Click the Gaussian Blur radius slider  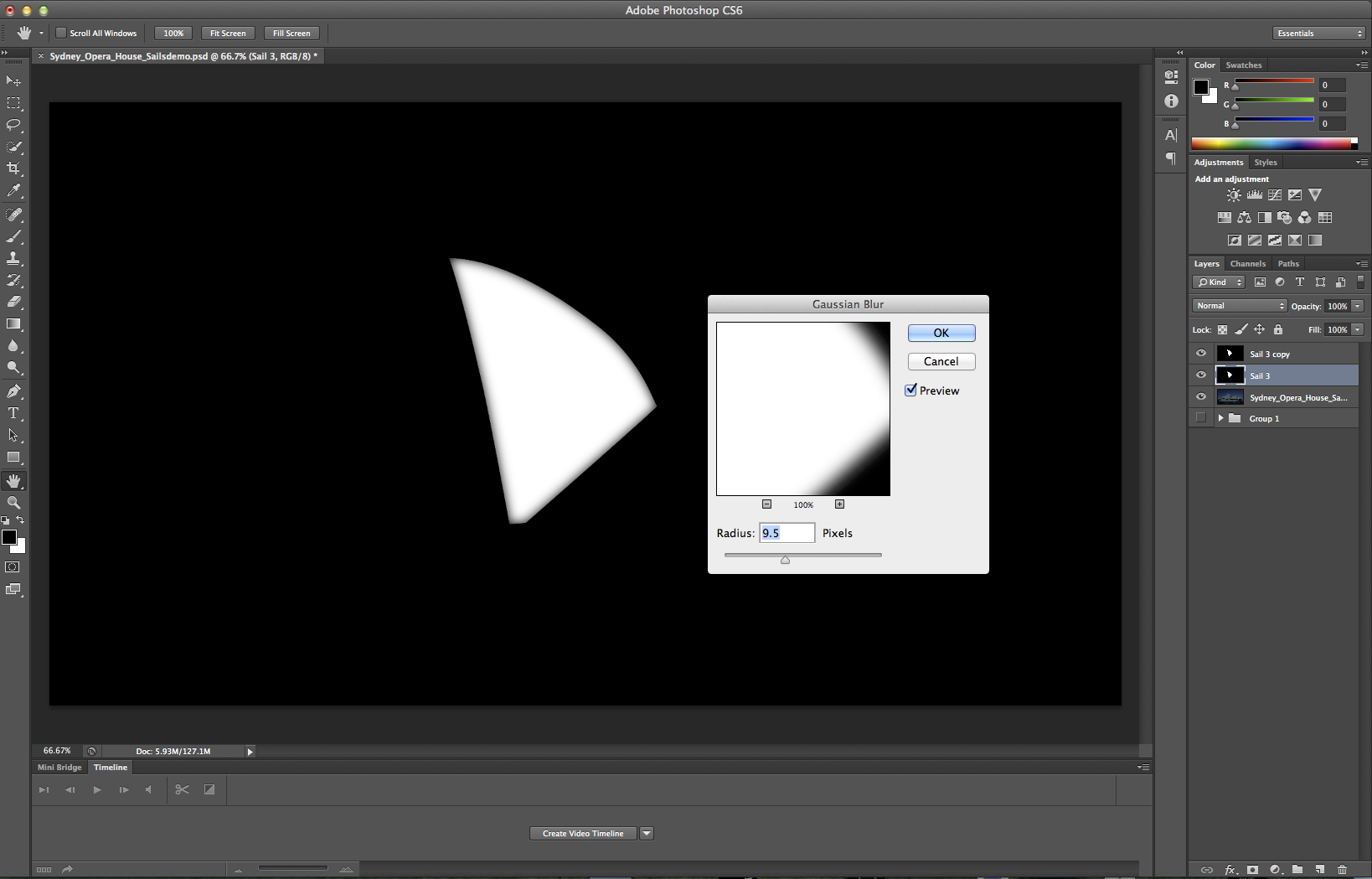802,556
